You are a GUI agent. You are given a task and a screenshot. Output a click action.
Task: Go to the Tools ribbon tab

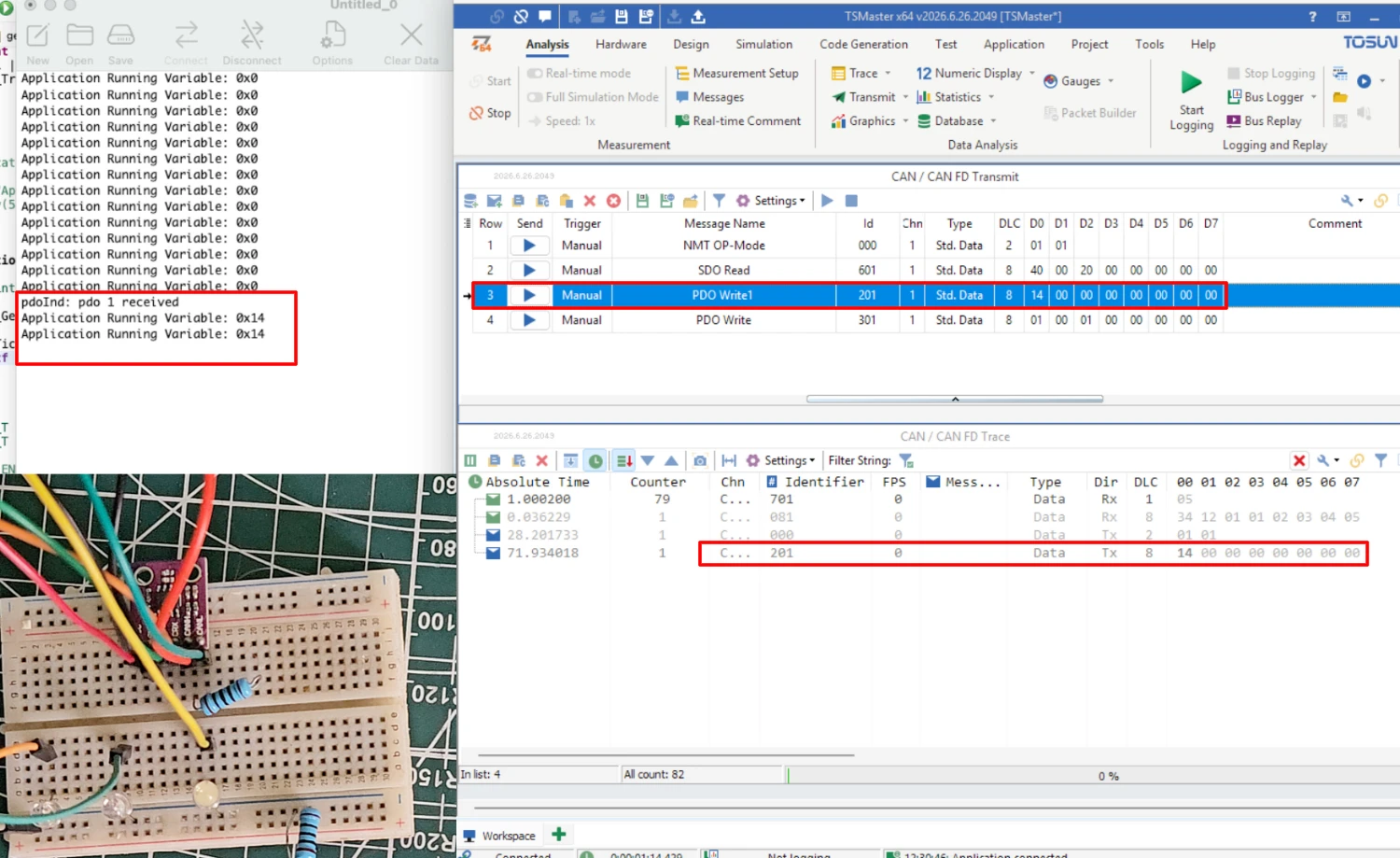[1149, 44]
